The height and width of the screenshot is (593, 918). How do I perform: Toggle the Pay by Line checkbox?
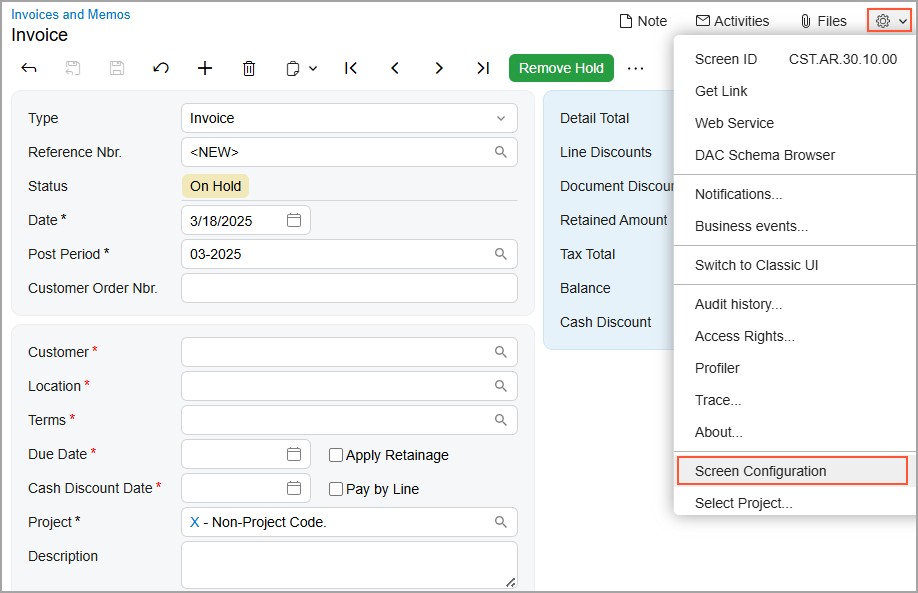336,489
